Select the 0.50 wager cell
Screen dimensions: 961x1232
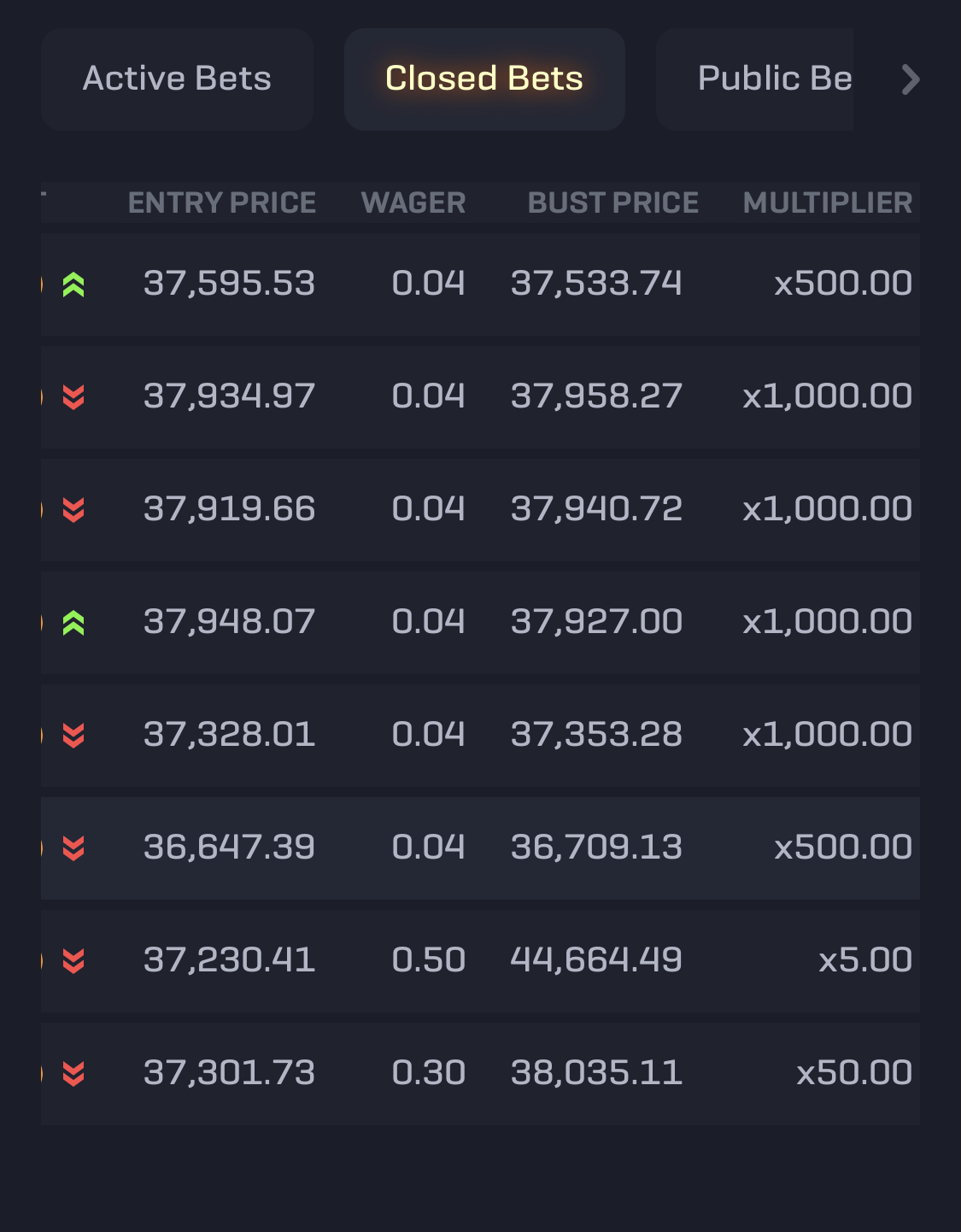point(429,960)
